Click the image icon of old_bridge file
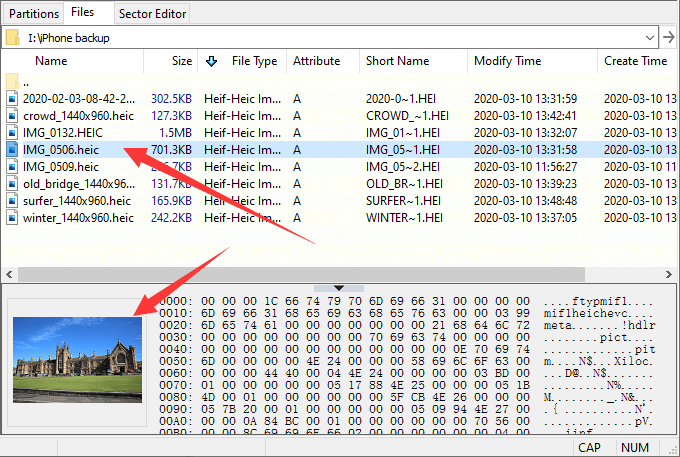The width and height of the screenshot is (680, 457). point(12,184)
